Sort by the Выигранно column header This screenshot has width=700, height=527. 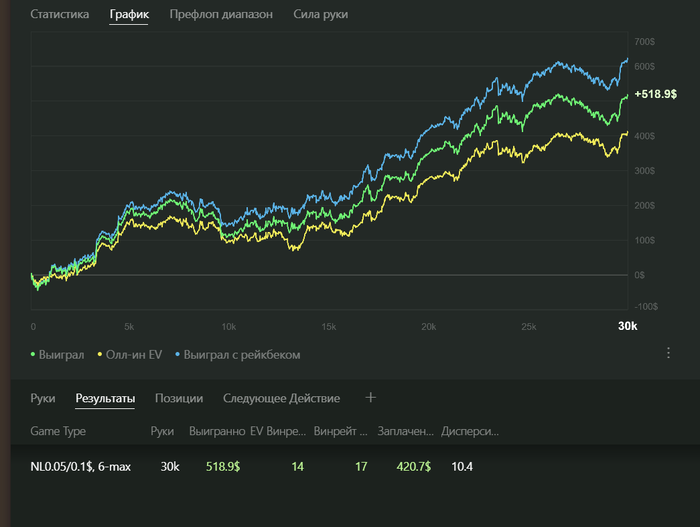point(217,431)
